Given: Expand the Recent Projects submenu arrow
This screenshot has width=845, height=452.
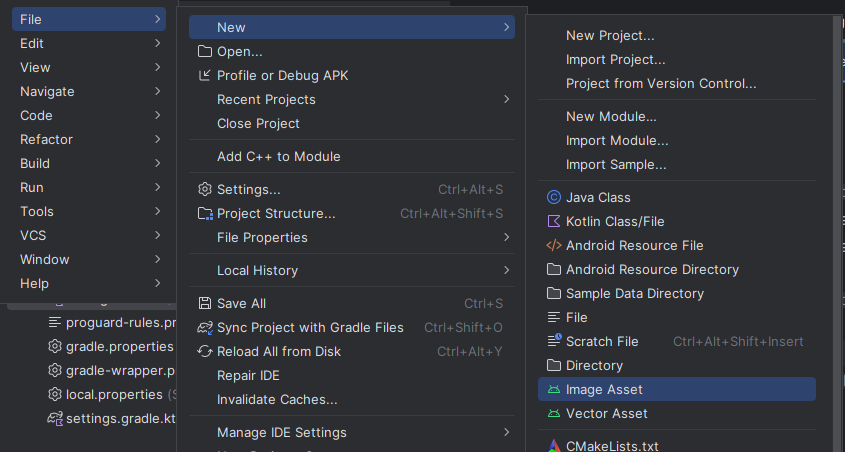Looking at the screenshot, I should pos(506,99).
